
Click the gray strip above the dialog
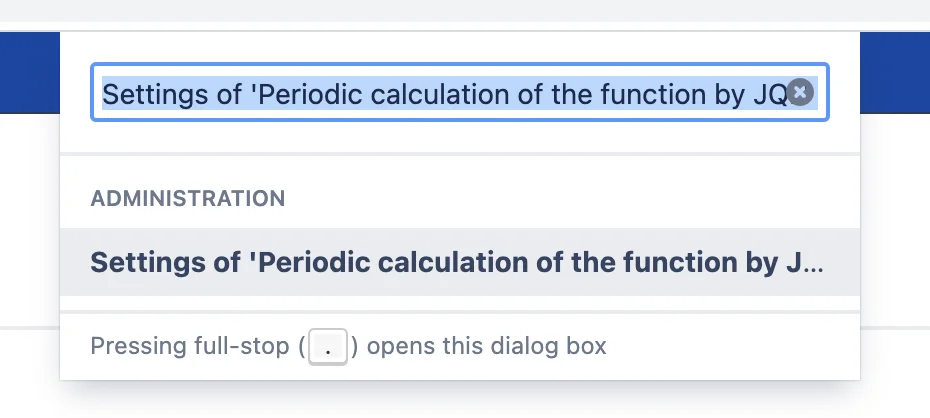(465, 11)
